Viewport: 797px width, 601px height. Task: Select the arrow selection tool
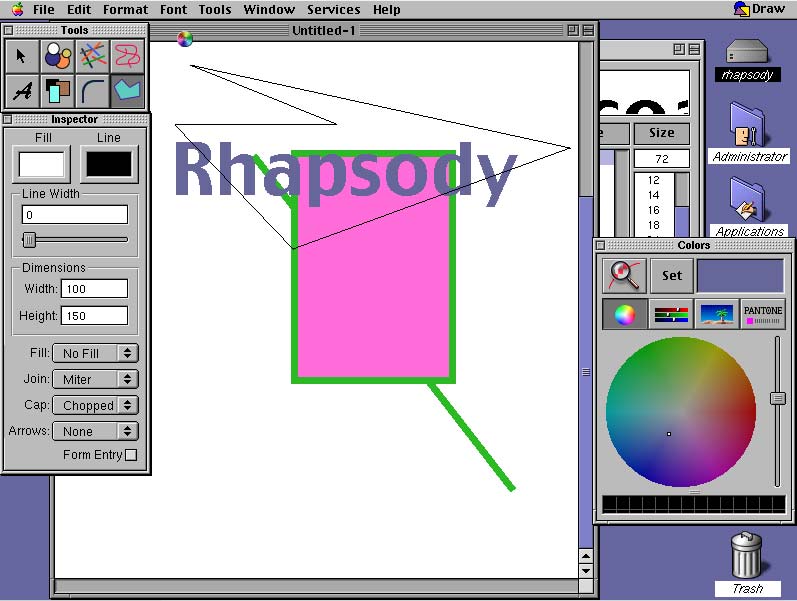pos(22,56)
